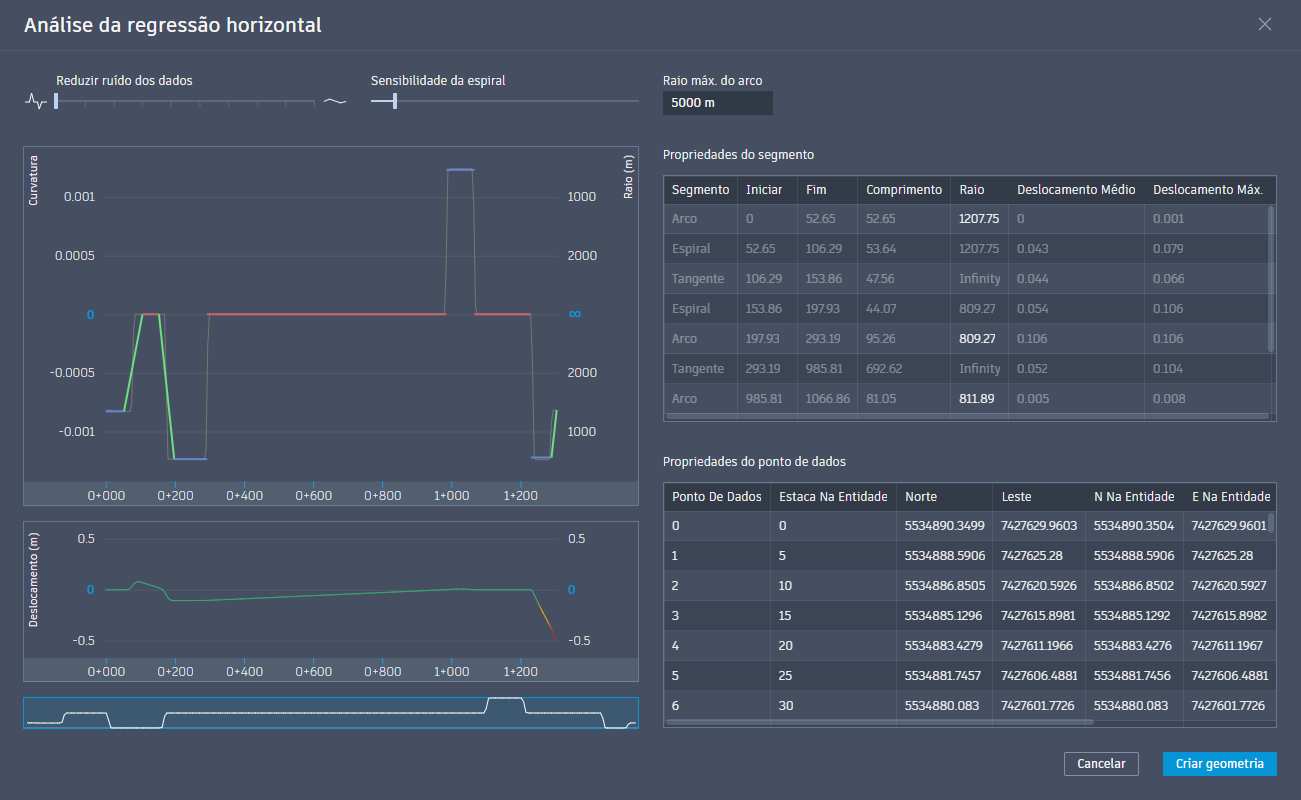The image size is (1301, 800).
Task: Click Criar geometria button
Action: click(x=1220, y=764)
